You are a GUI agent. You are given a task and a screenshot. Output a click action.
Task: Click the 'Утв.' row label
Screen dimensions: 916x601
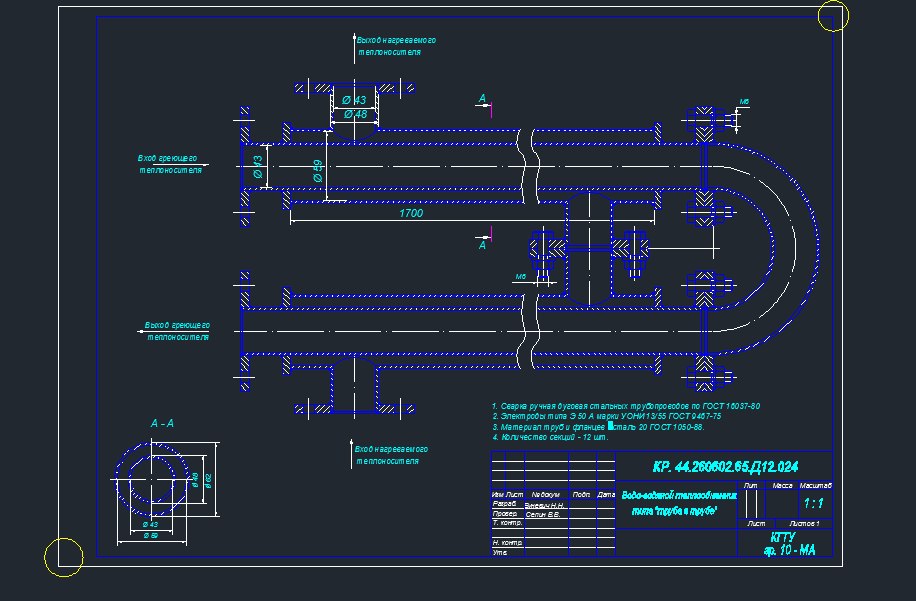click(x=499, y=552)
